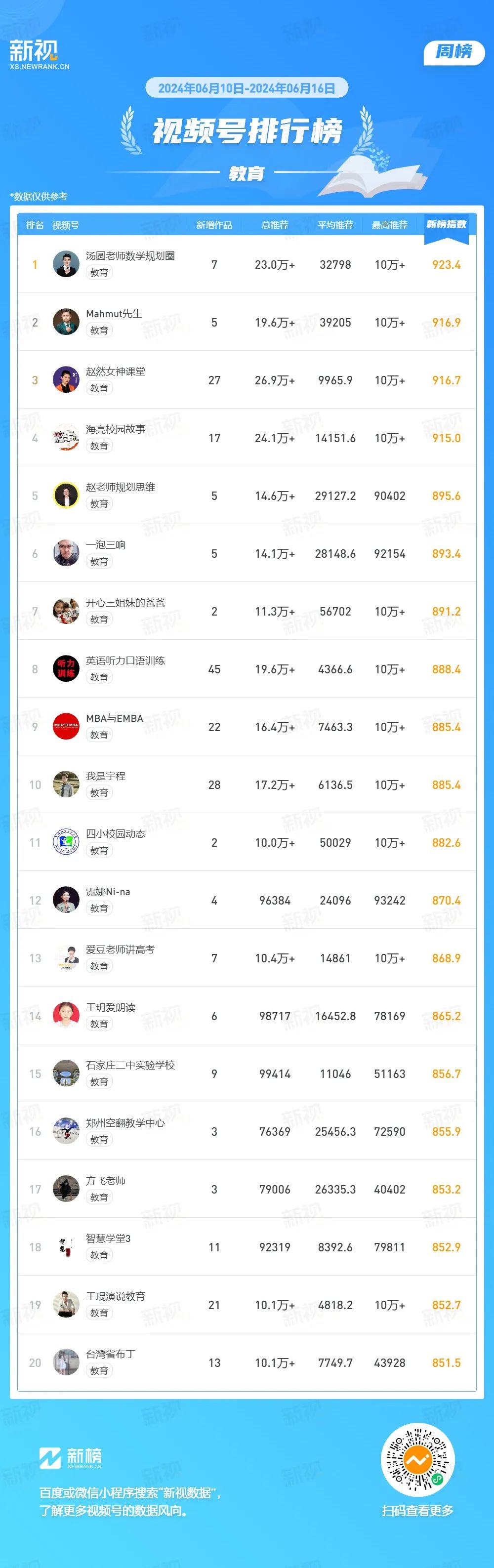Screen dimensions: 494x1568
Task: Click the QR code 扫码查看更多
Action: 417,1460
